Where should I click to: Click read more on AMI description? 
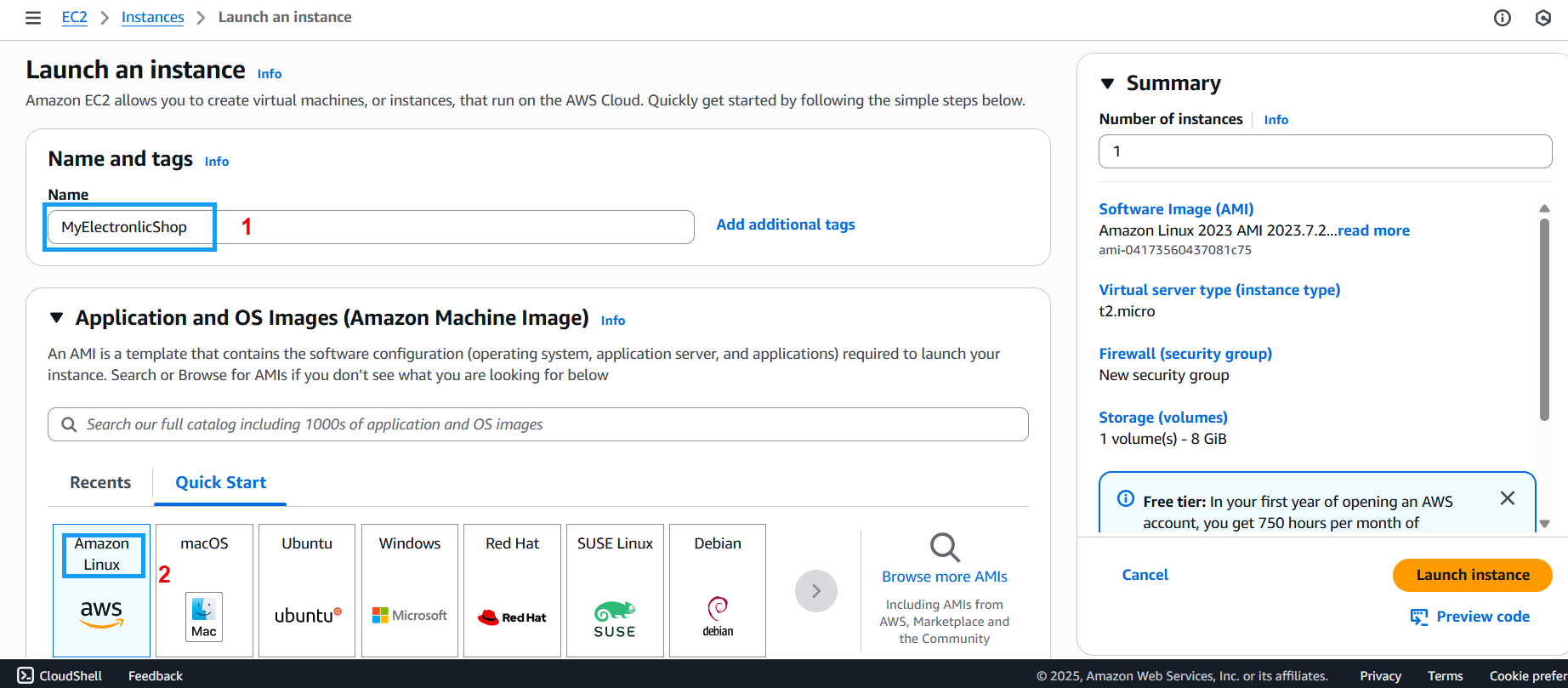point(1373,230)
